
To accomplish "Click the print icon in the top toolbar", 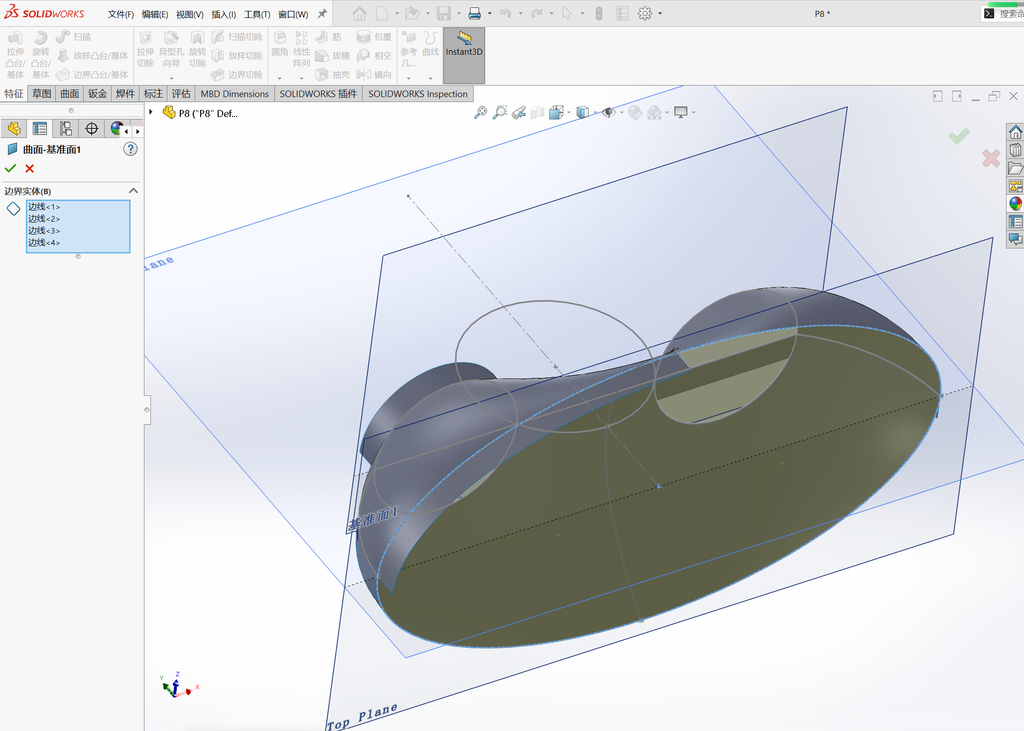I will coord(475,13).
